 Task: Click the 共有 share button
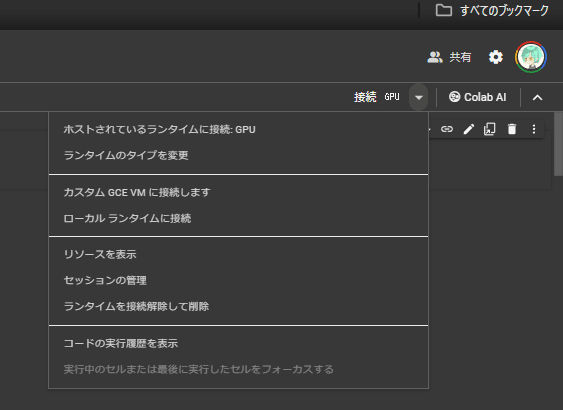(449, 57)
